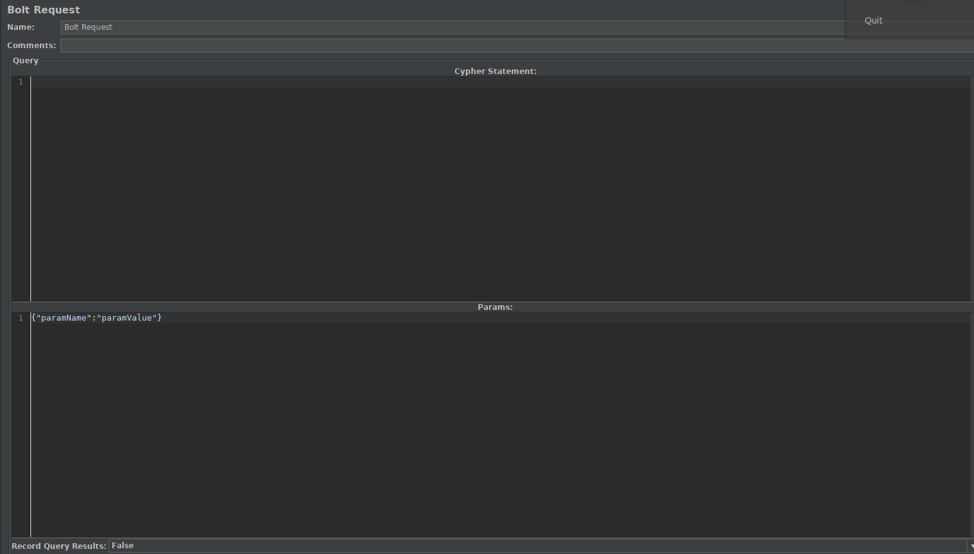This screenshot has height=554, width=974.
Task: Open the Record Query Results dropdown showing False
Action: point(541,546)
